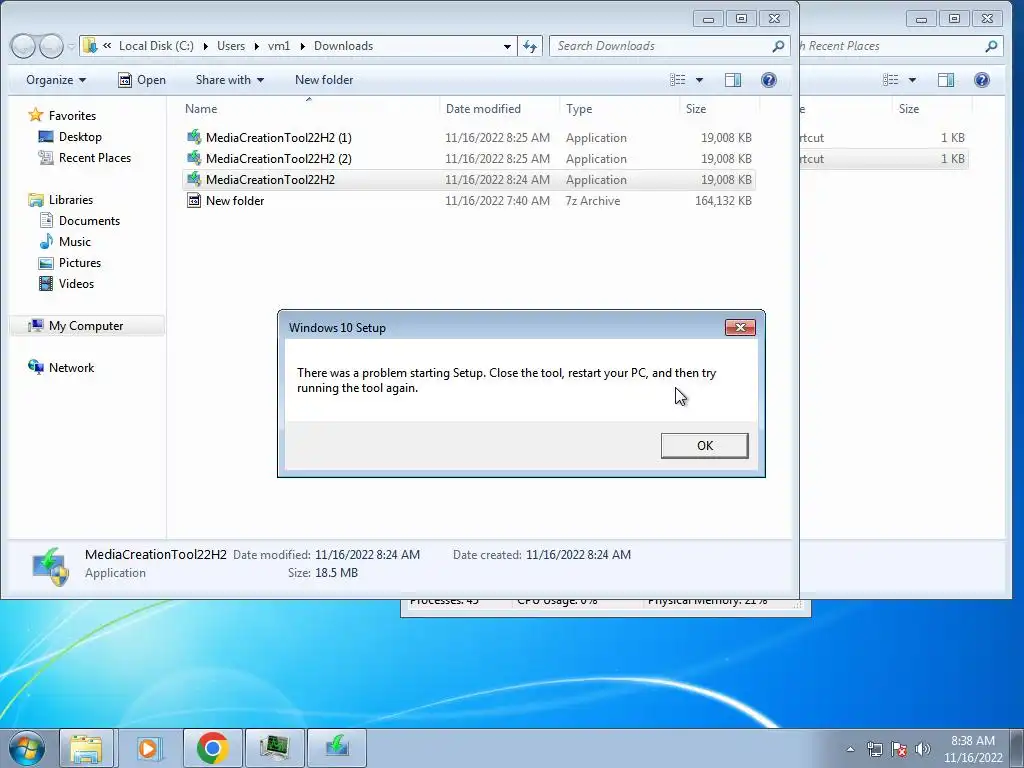Launch Windows Media Player from taskbar
1024x768 pixels.
(148, 748)
